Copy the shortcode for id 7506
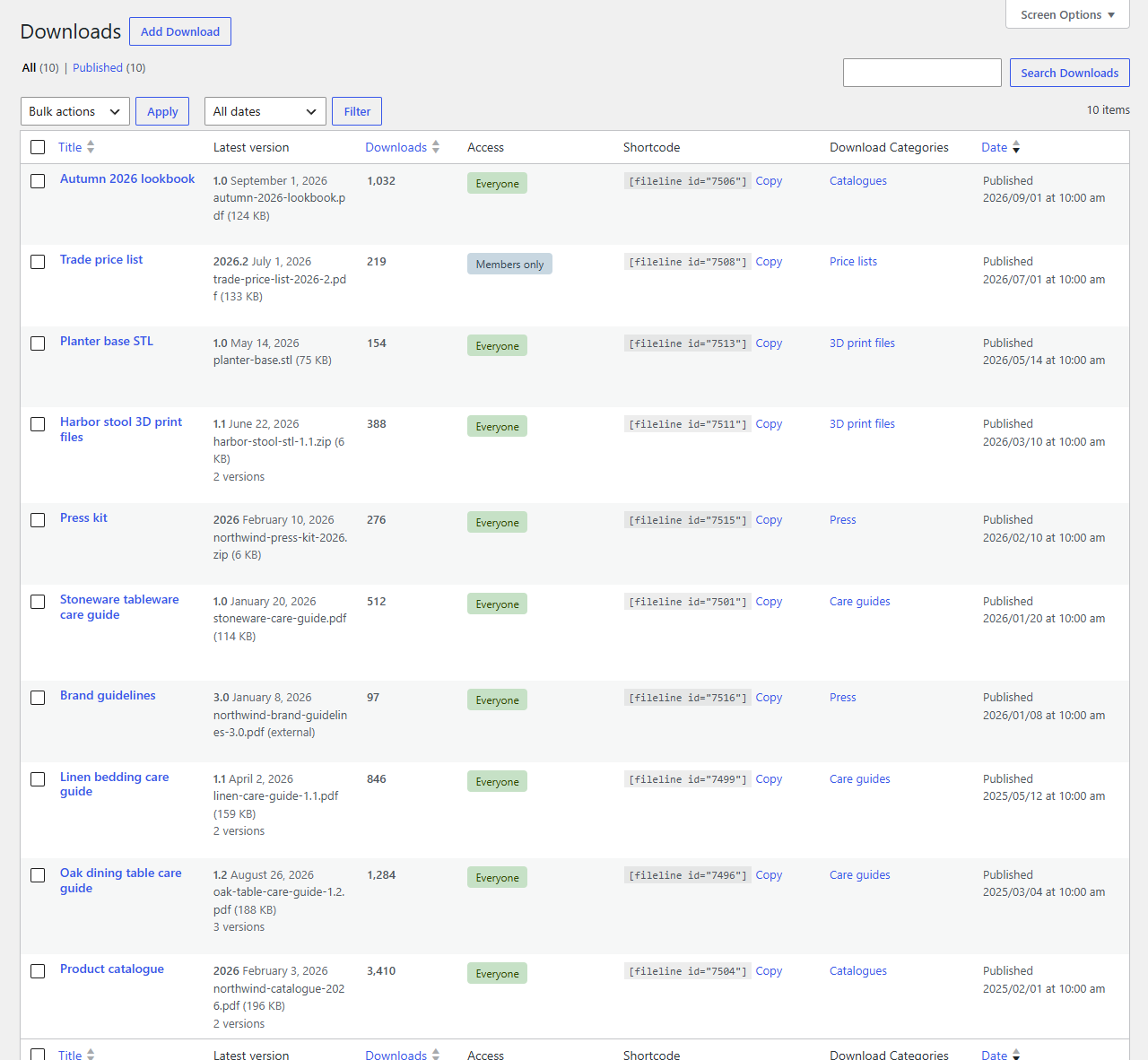The width and height of the screenshot is (1148, 1060). click(769, 181)
